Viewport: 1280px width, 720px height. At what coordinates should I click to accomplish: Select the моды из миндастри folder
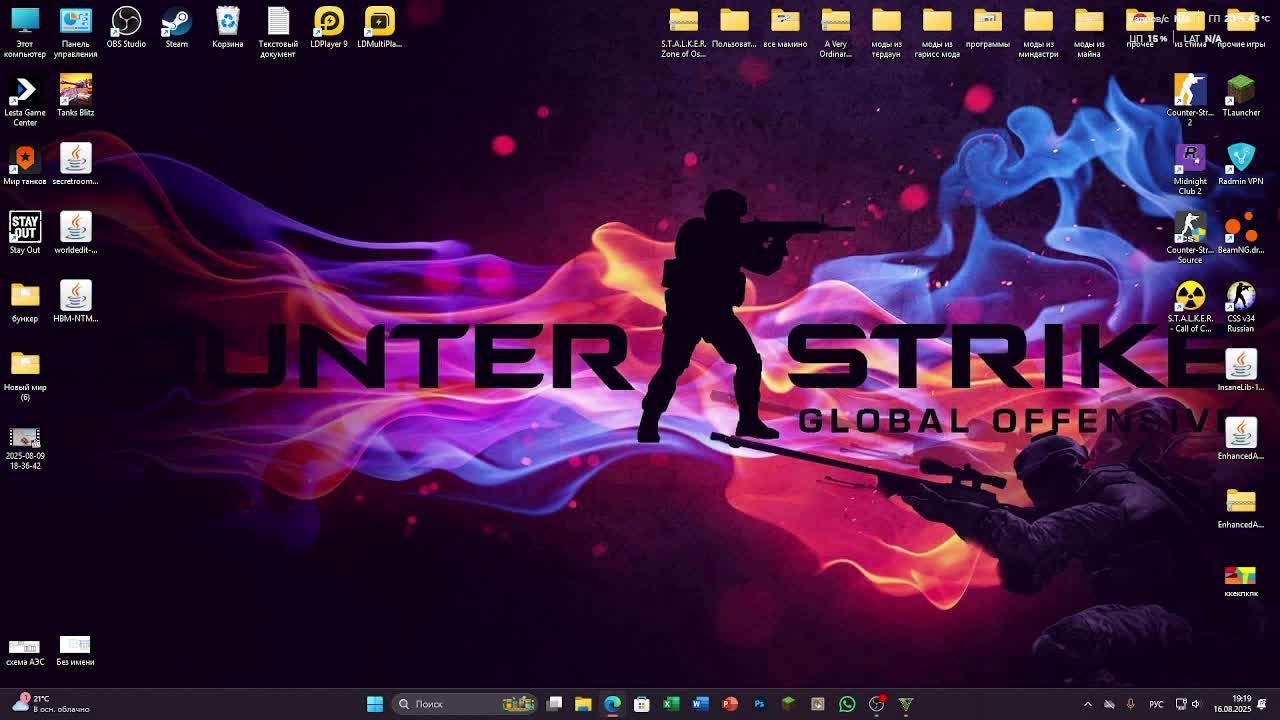tap(1038, 31)
